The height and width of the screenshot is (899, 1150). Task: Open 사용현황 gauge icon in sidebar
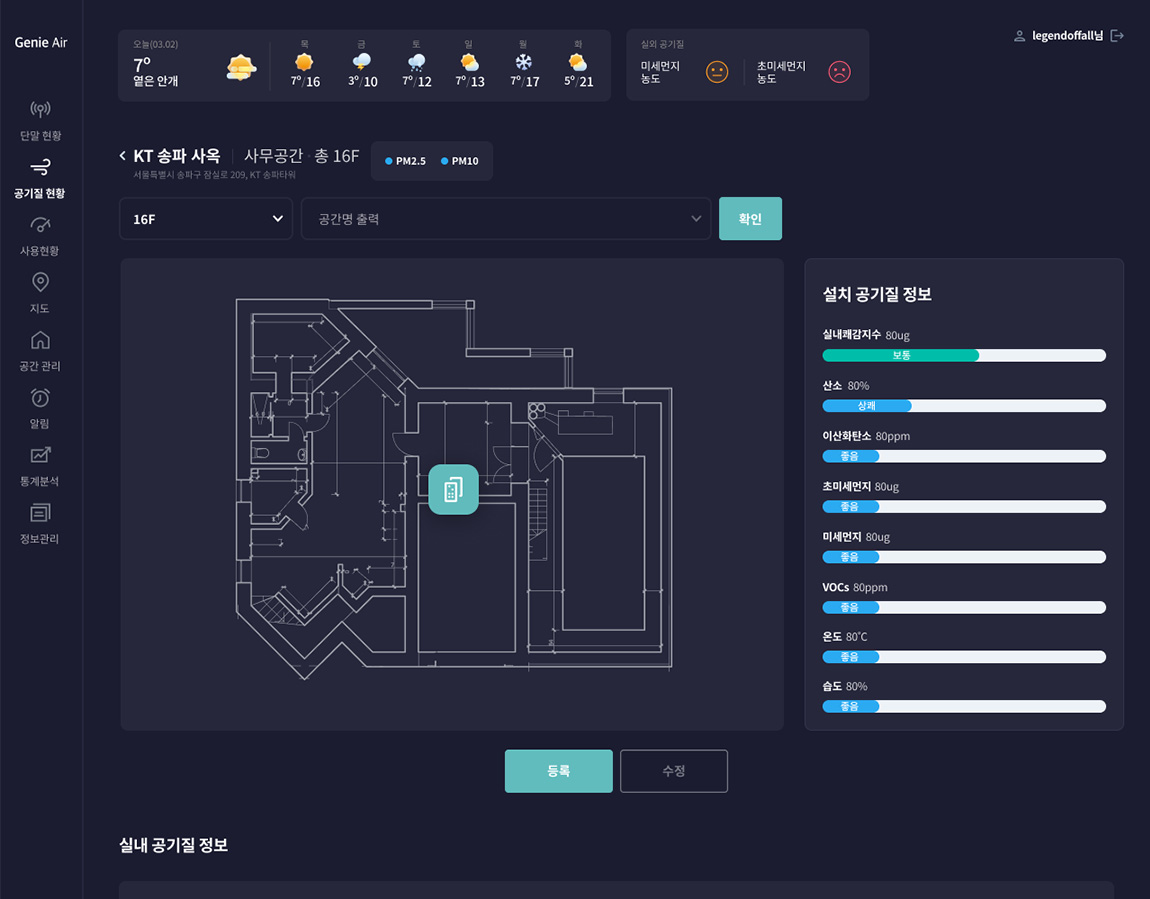(x=40, y=225)
